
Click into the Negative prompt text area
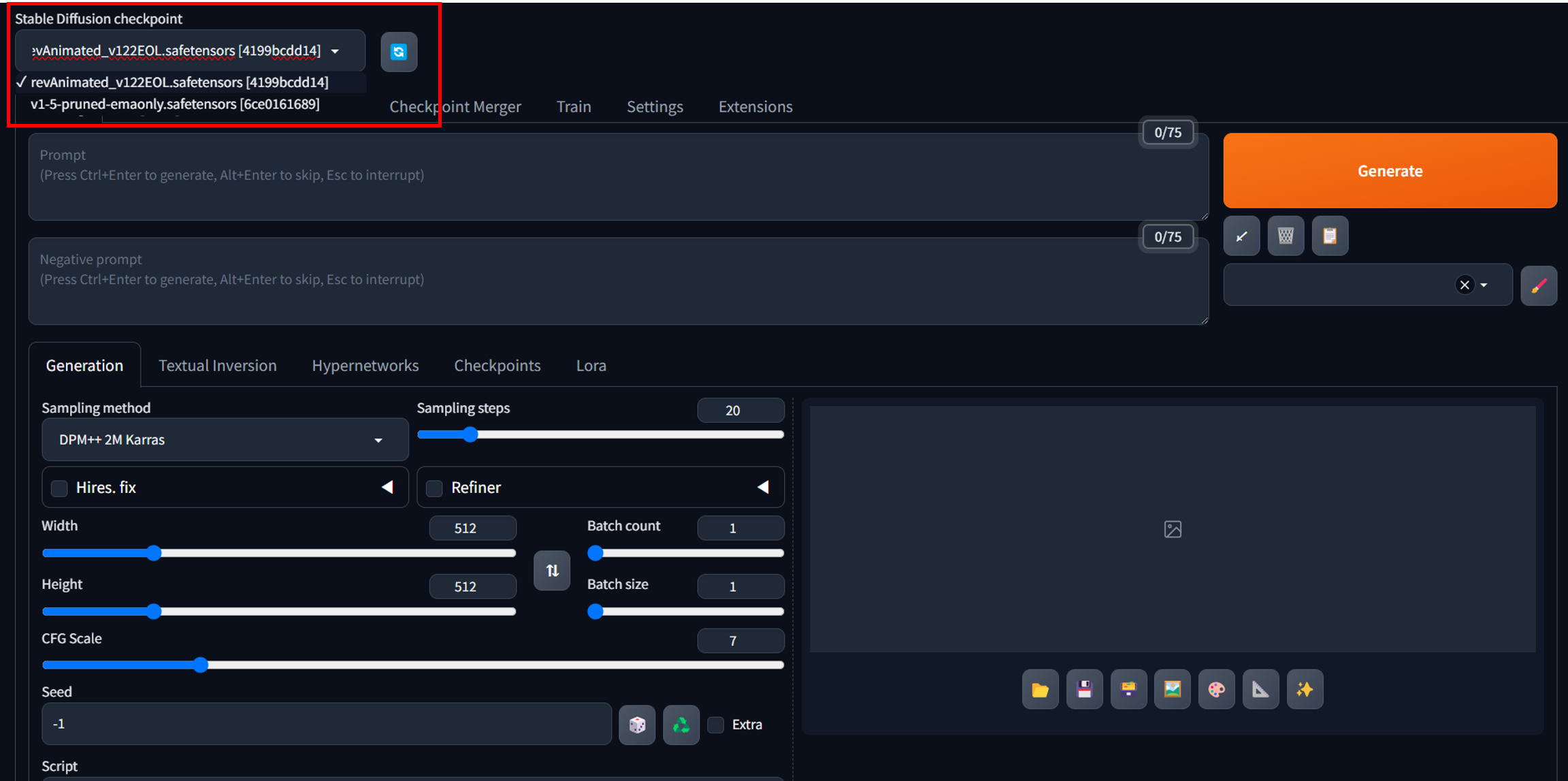pos(619,281)
